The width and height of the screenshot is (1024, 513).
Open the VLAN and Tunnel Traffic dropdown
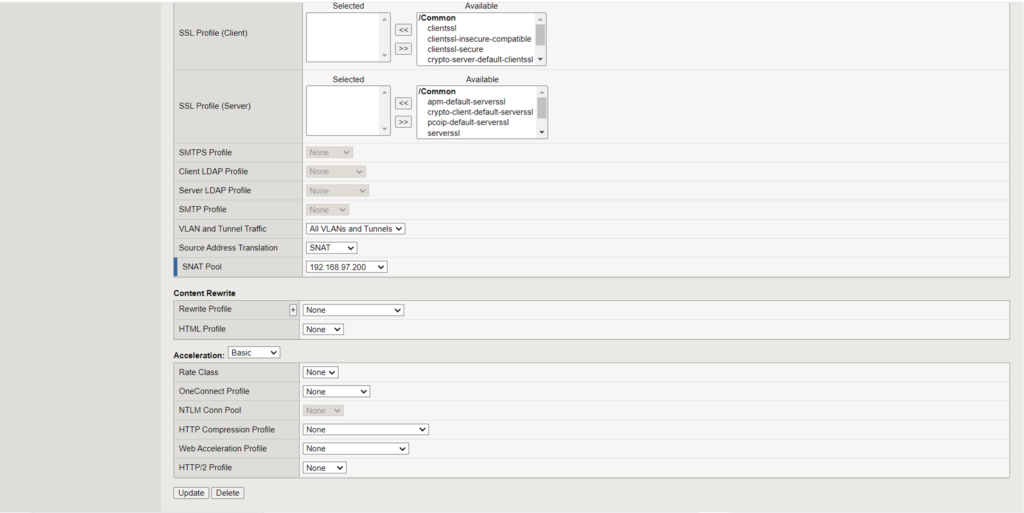(355, 229)
